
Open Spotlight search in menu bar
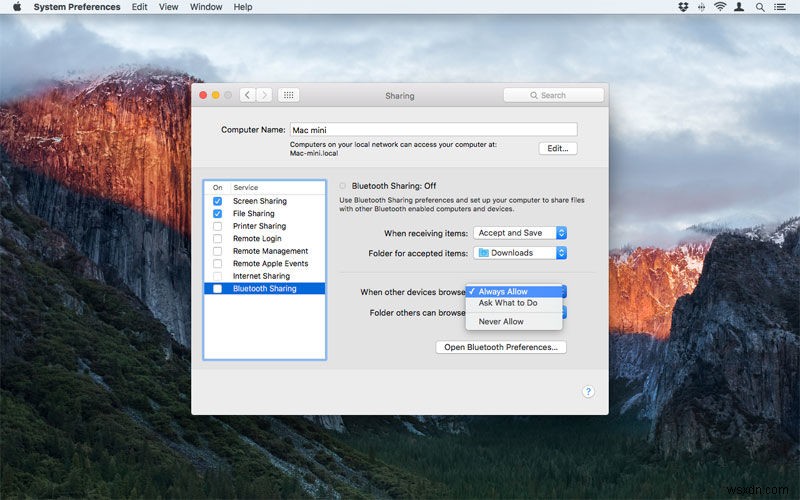[760, 7]
